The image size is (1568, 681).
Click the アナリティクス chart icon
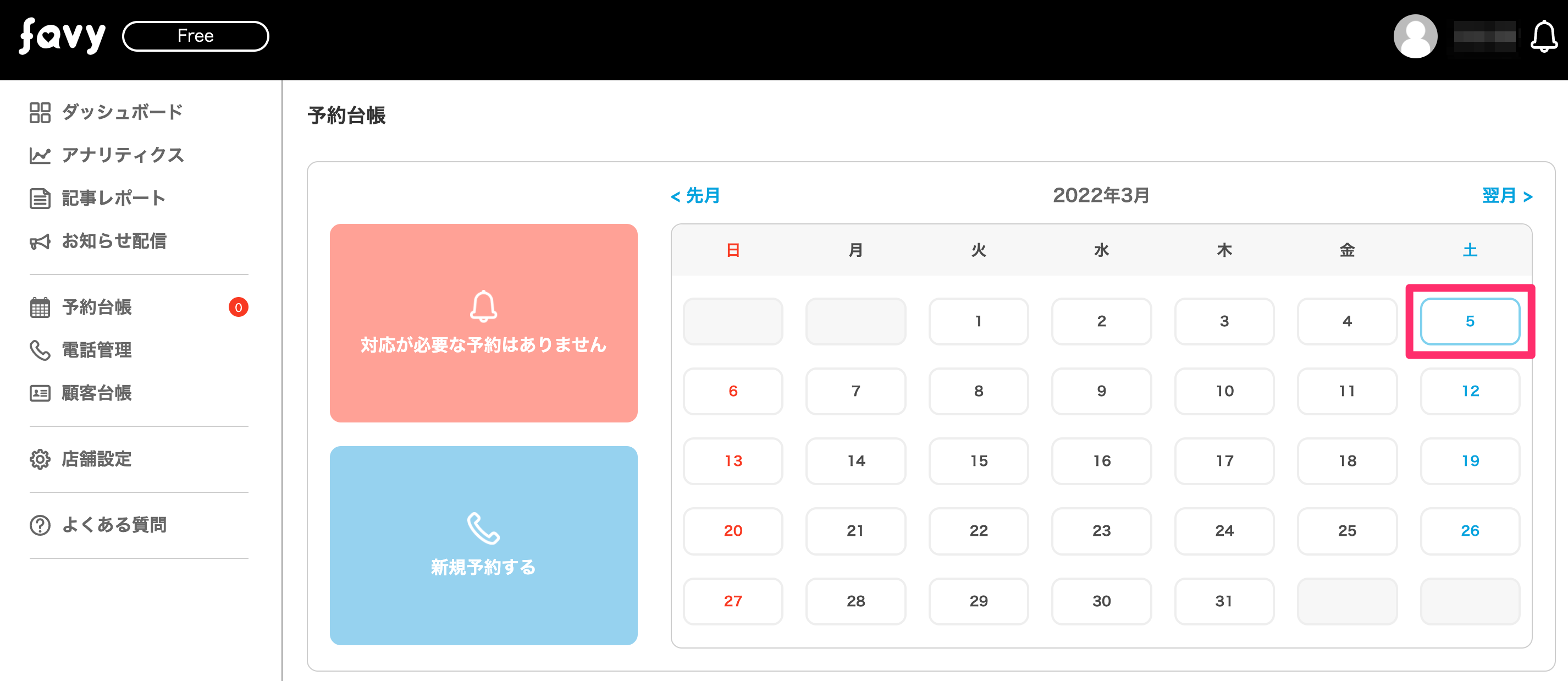coord(40,156)
